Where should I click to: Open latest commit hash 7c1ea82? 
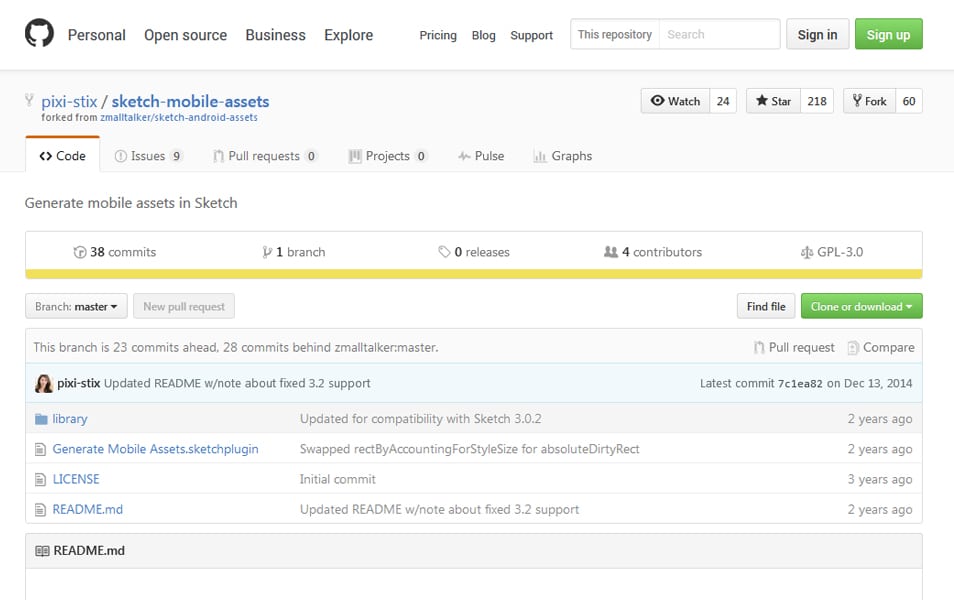(800, 383)
